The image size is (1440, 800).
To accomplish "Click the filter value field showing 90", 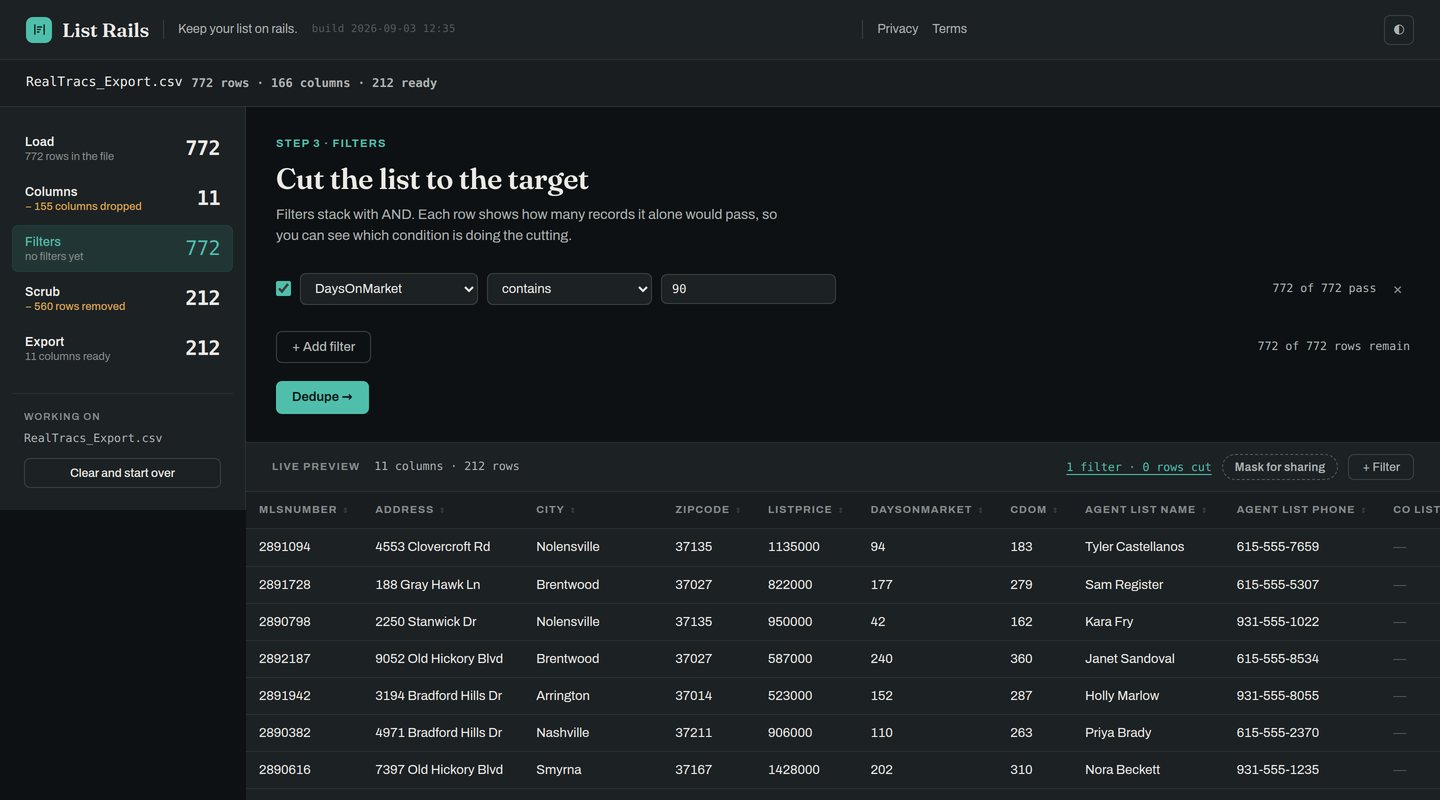I will click(x=748, y=289).
